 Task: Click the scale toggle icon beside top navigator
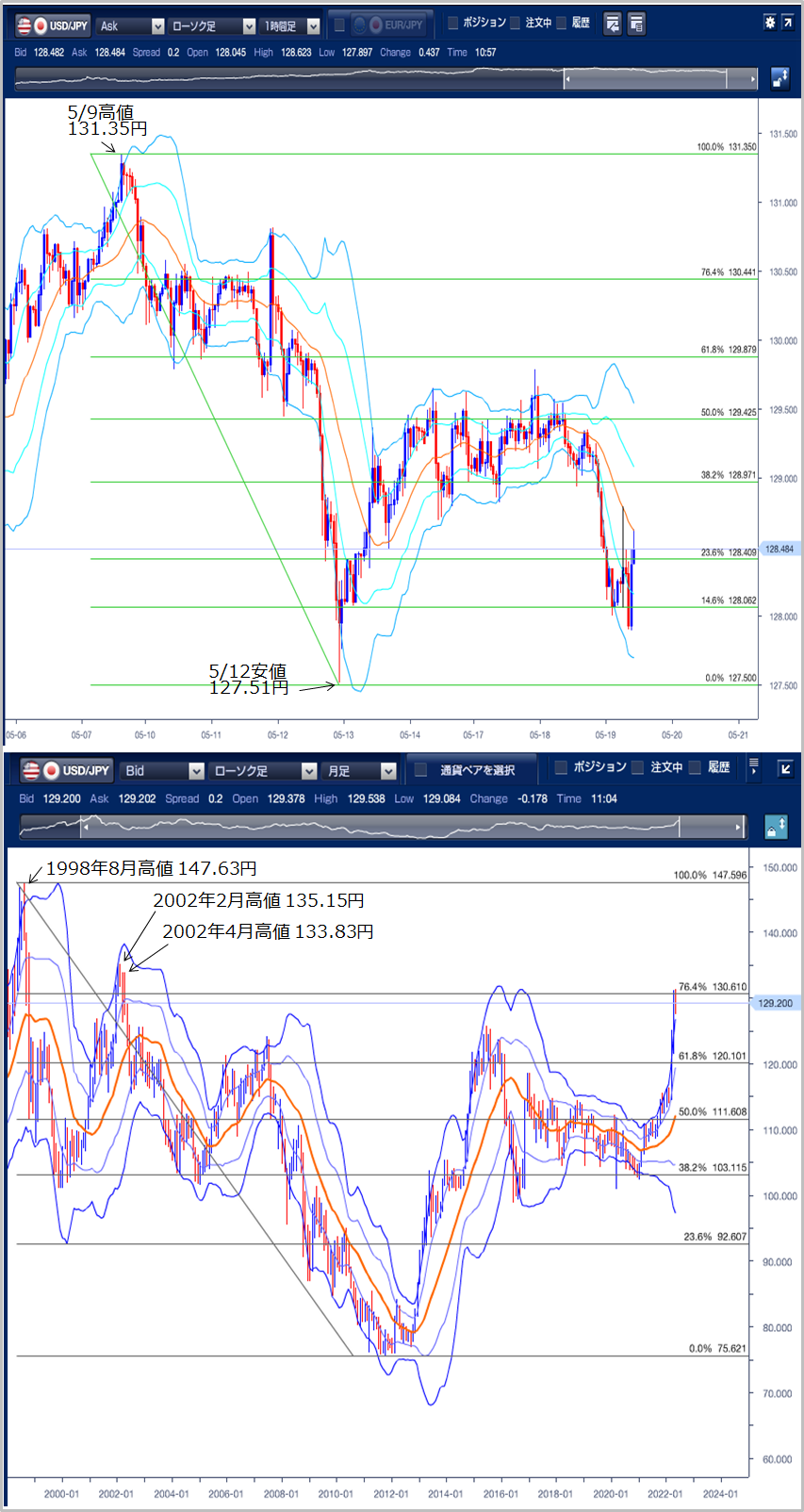pyautogui.click(x=780, y=79)
